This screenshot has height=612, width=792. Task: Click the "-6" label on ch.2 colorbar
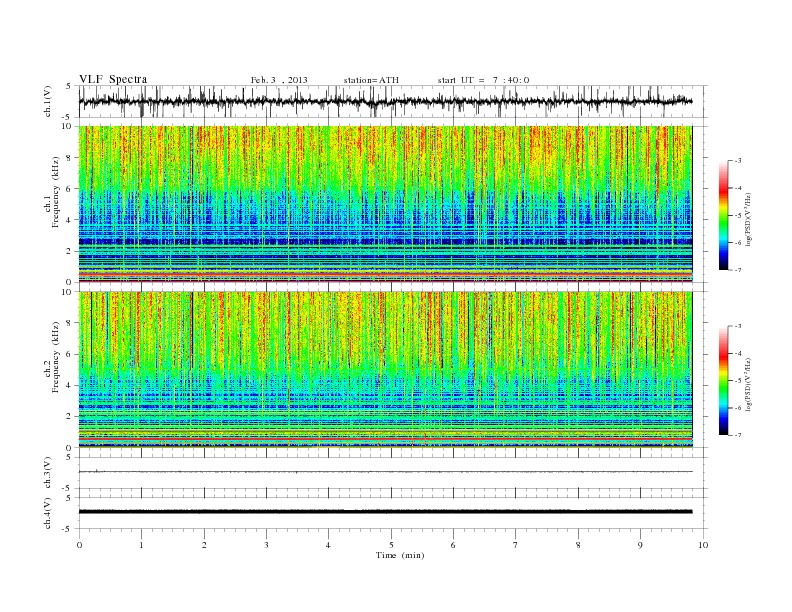pyautogui.click(x=738, y=408)
